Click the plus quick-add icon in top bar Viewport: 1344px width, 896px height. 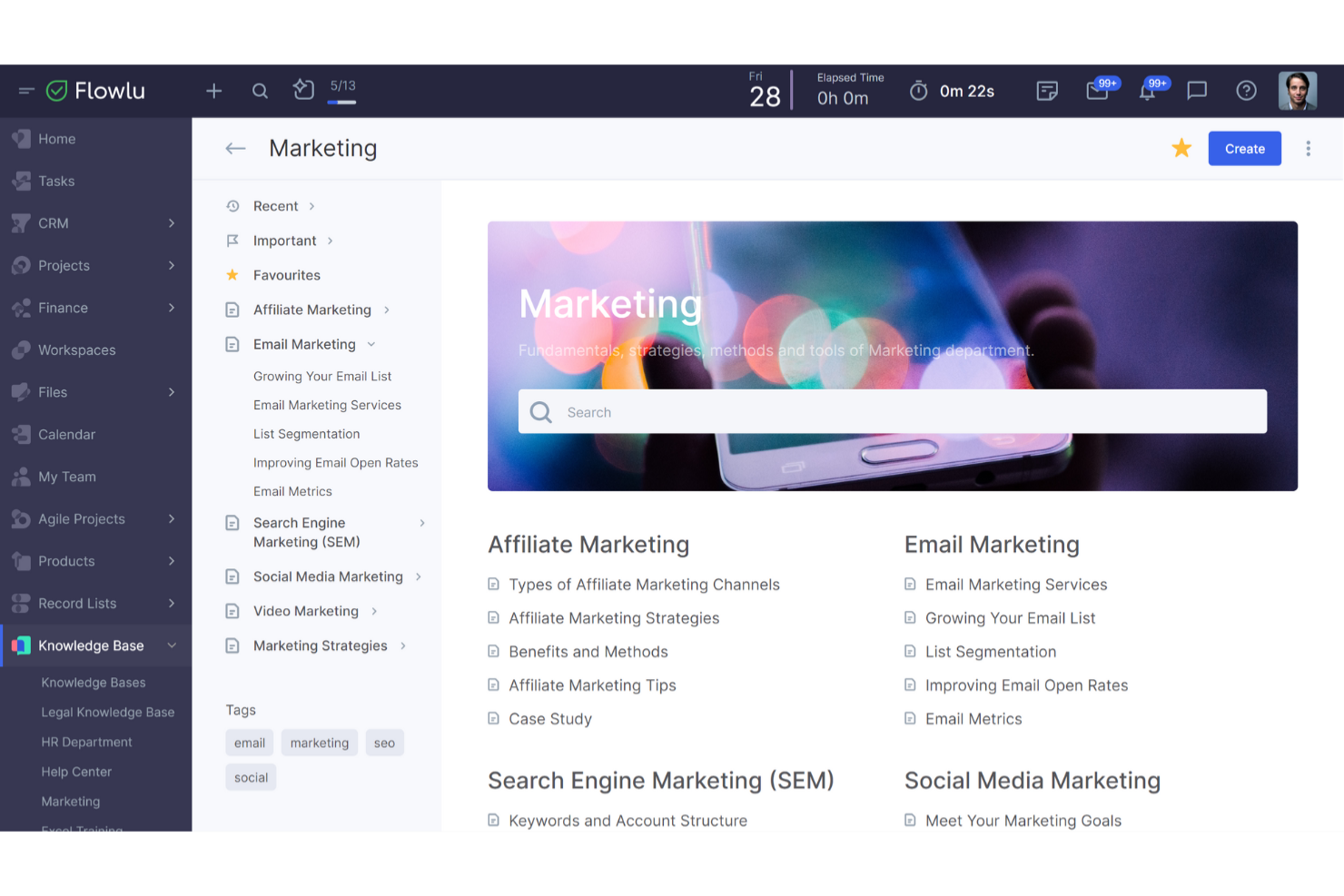point(213,91)
